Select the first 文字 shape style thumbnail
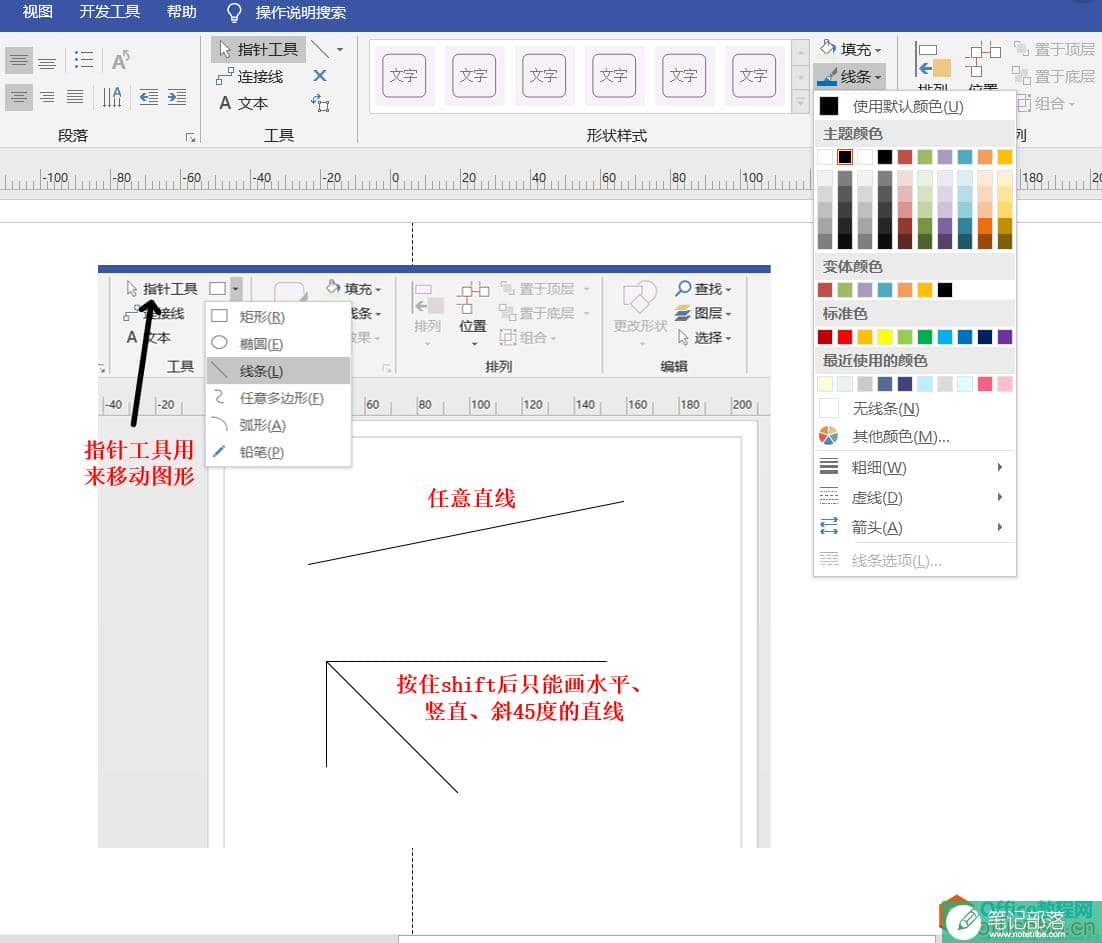 404,75
